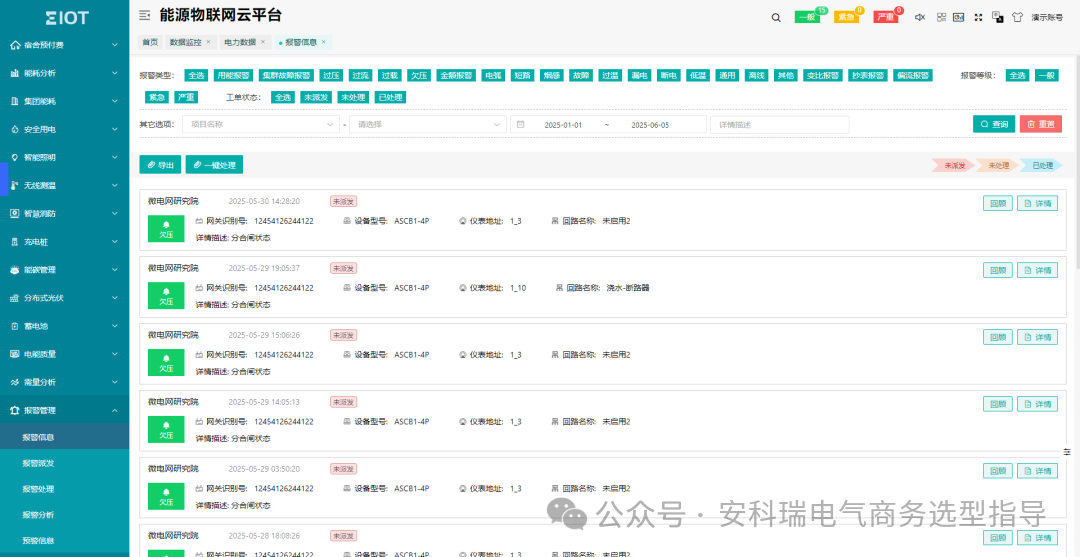Open the big-screen display icon in header
The image size is (1080, 557).
pos(958,17)
